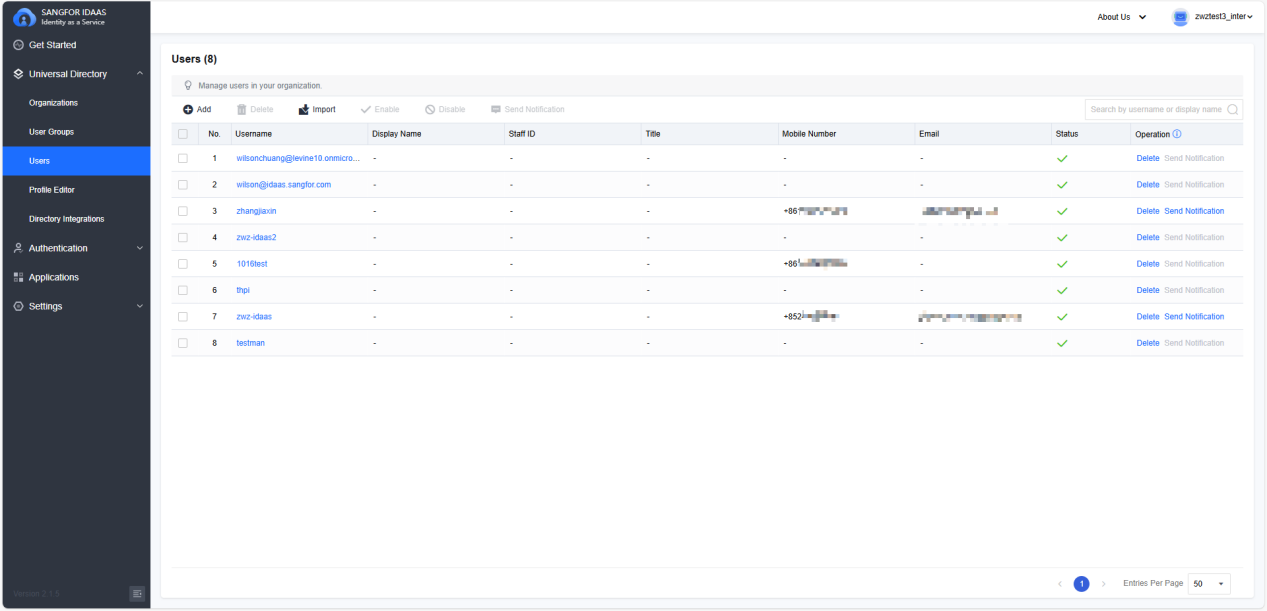The height and width of the screenshot is (611, 1267).
Task: Send Notification to zhangjiaxin
Action: tap(1194, 211)
